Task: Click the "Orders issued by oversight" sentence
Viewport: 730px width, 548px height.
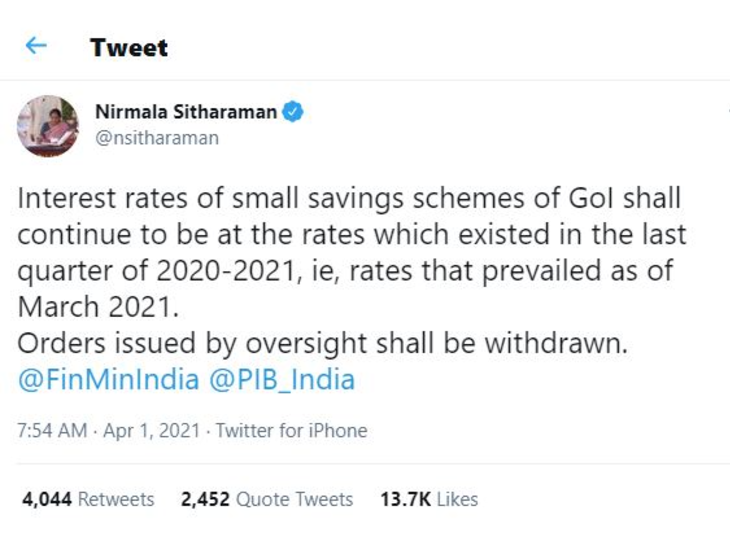Action: pos(320,345)
